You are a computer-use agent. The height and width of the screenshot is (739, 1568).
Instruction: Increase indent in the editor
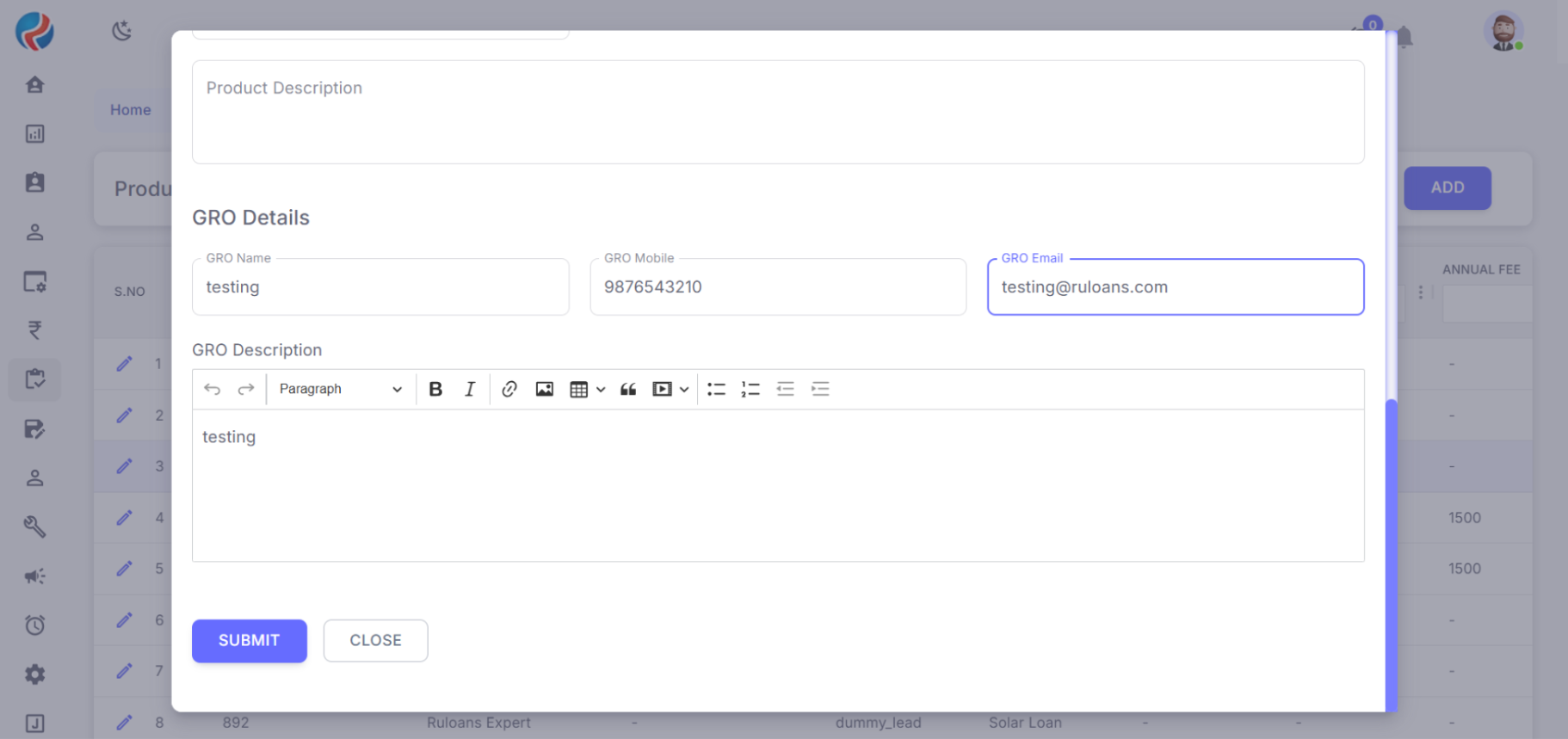pos(820,389)
